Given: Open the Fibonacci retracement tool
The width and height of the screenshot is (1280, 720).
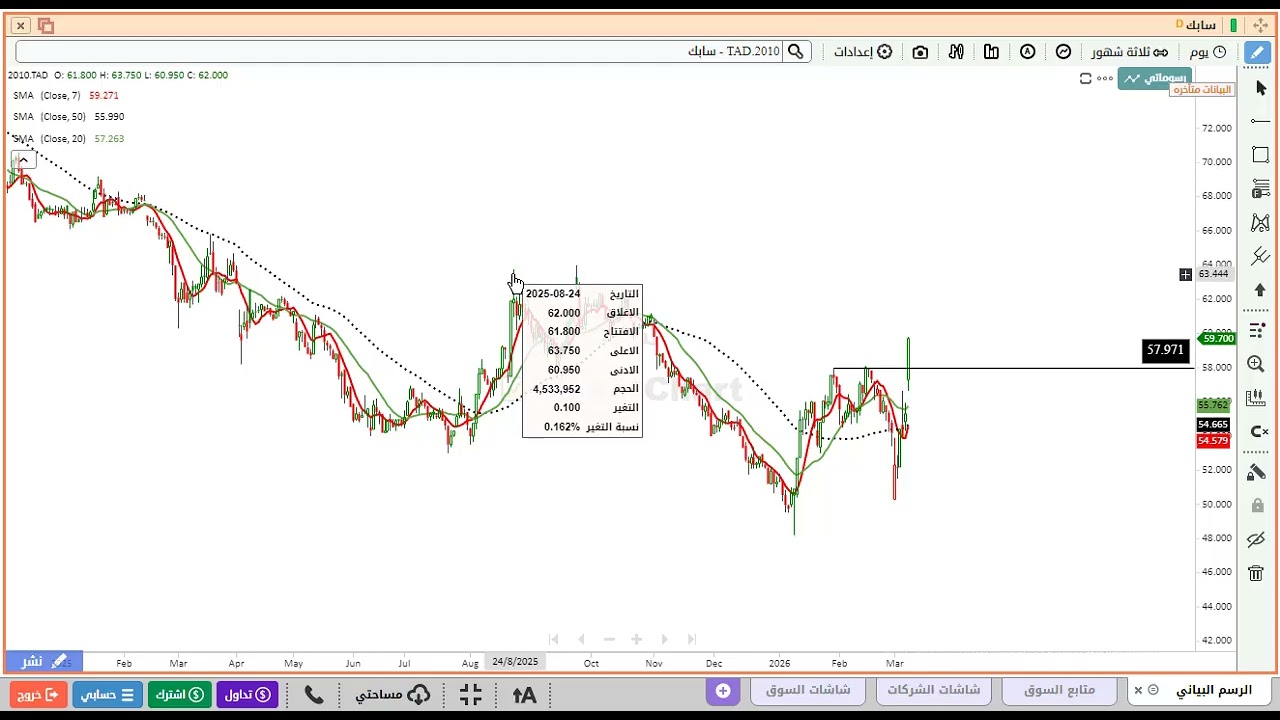Looking at the screenshot, I should (1260, 189).
